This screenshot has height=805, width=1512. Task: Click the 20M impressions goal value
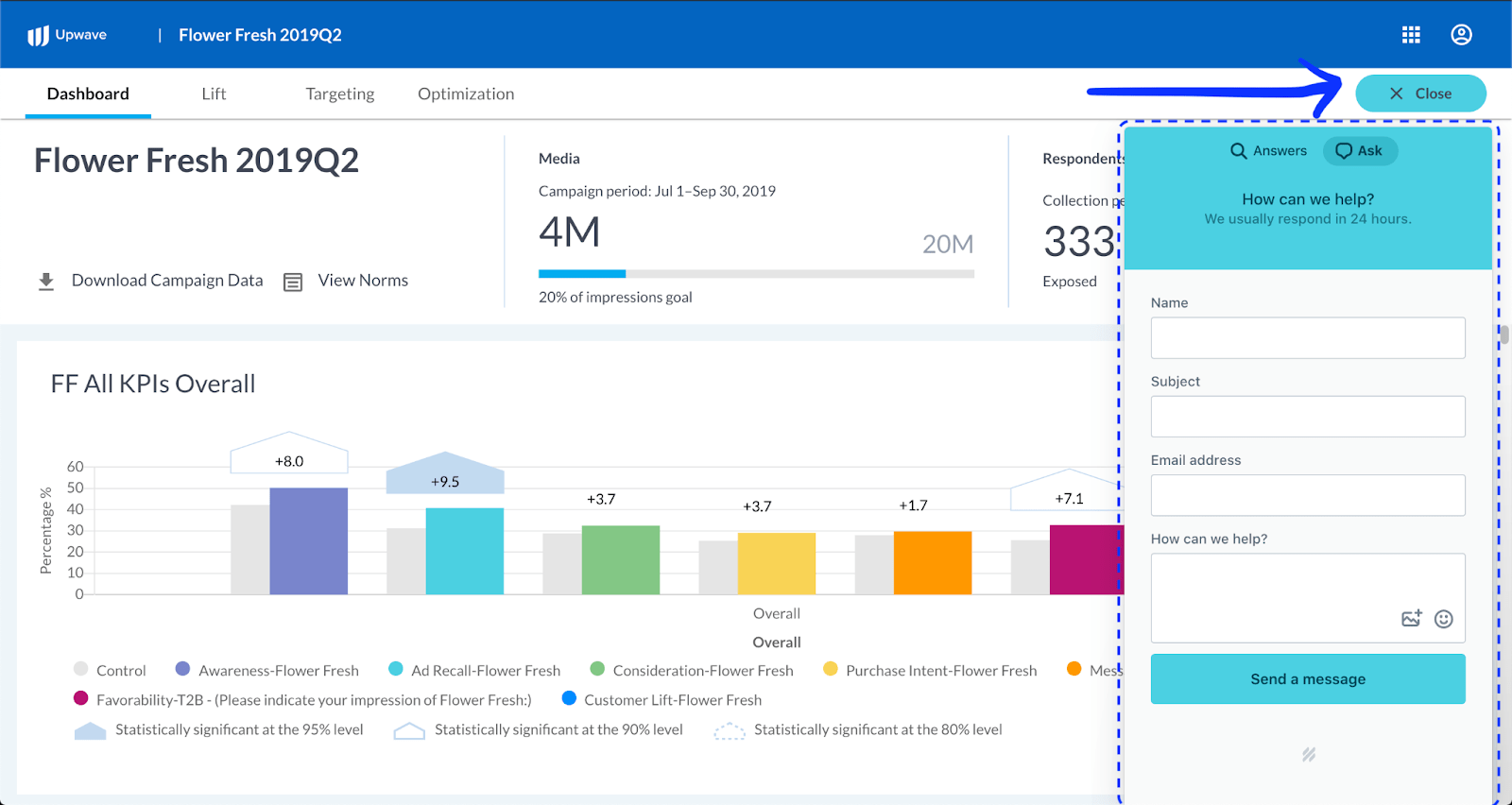click(x=948, y=244)
